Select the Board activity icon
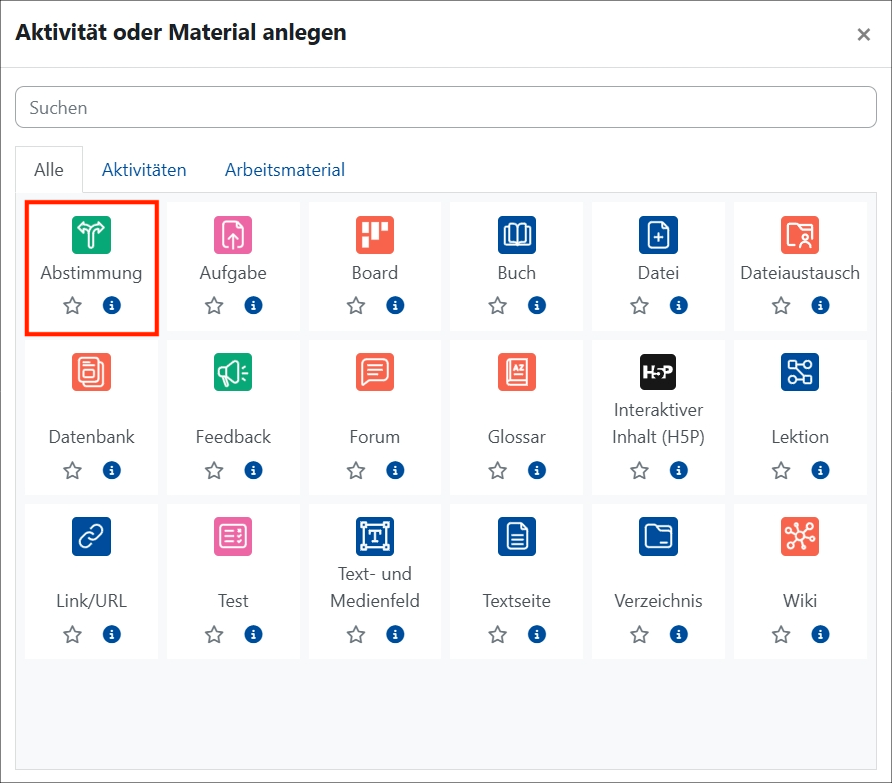The image size is (892, 783). tap(375, 235)
